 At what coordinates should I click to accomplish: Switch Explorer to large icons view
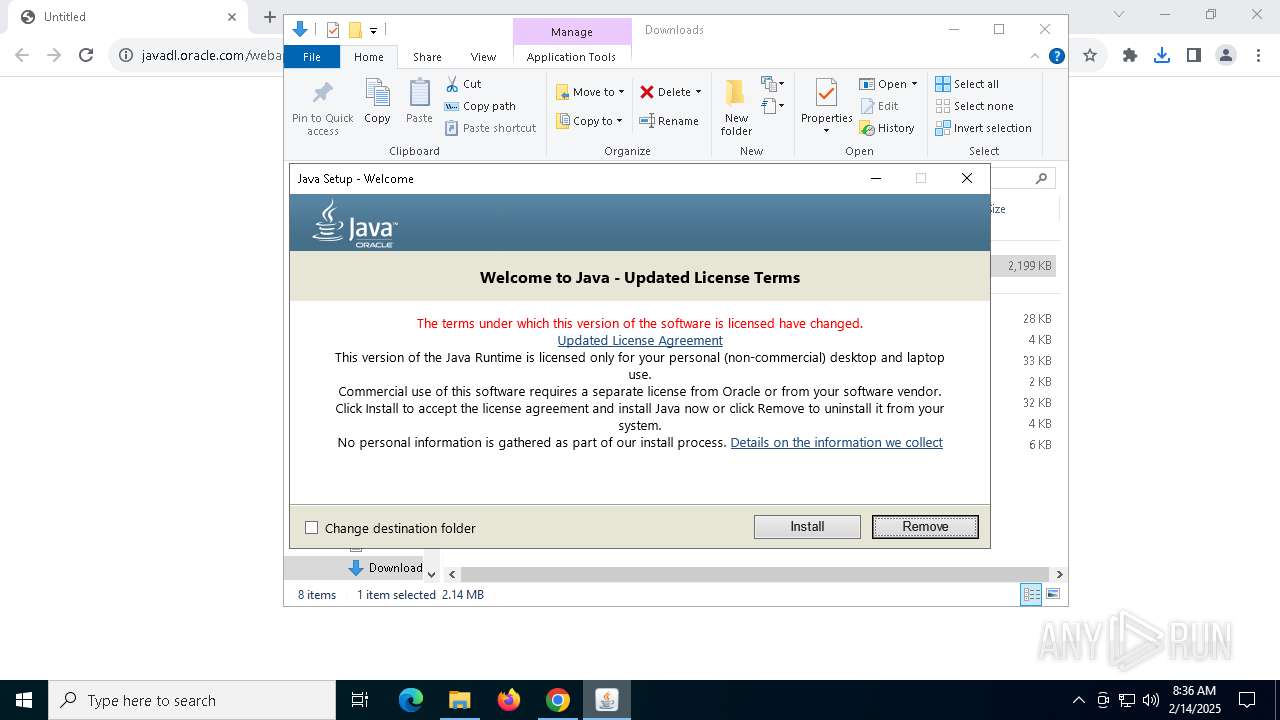1052,594
